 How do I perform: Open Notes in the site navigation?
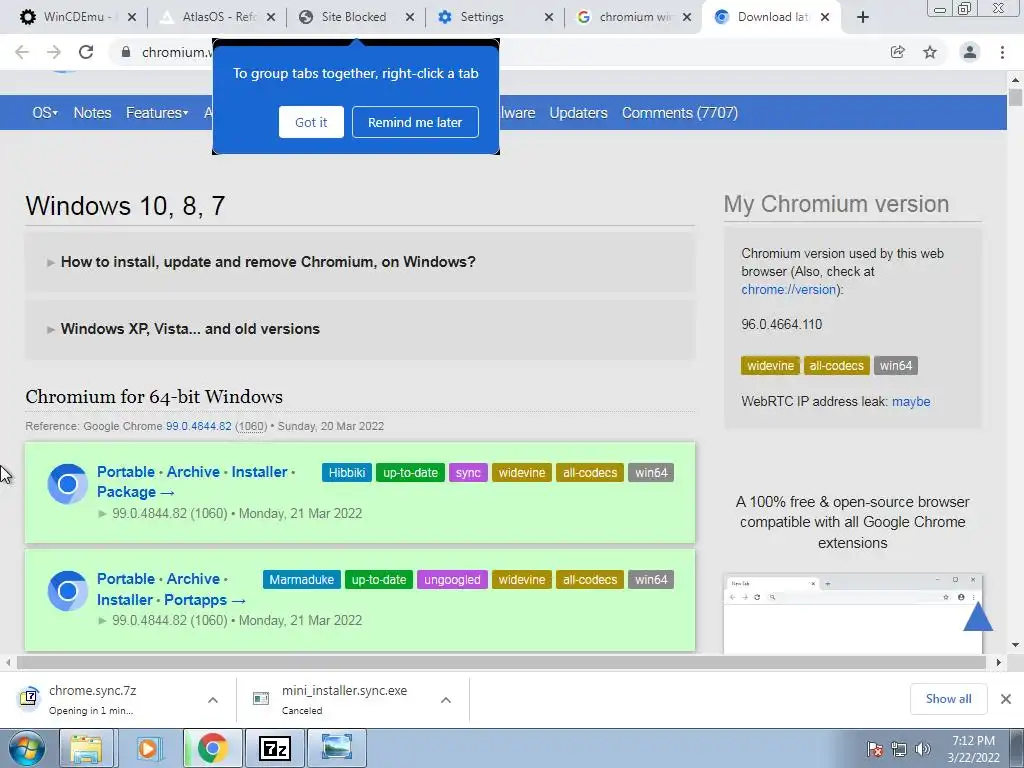pyautogui.click(x=92, y=113)
